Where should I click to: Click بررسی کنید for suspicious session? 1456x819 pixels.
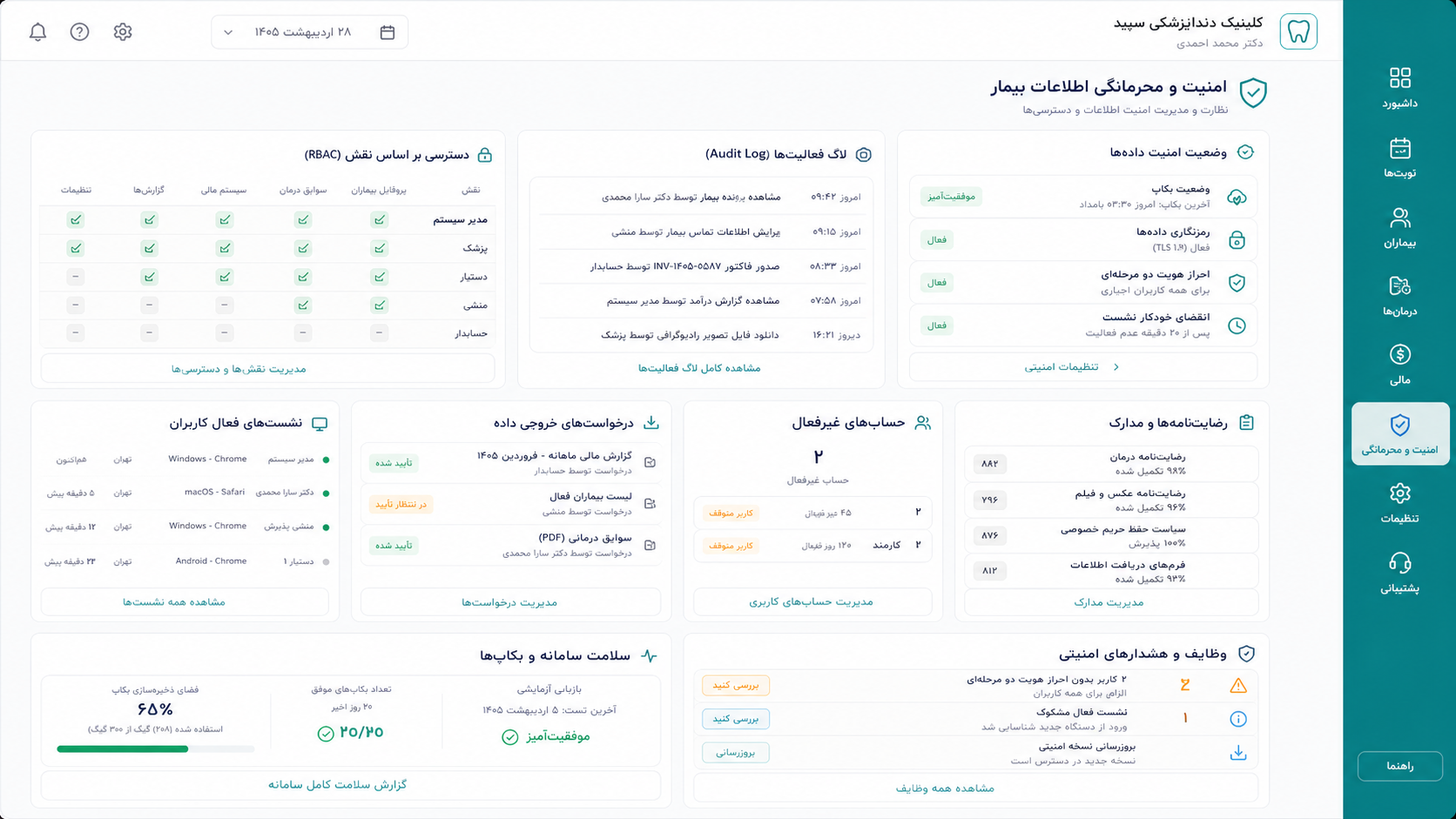tap(736, 719)
